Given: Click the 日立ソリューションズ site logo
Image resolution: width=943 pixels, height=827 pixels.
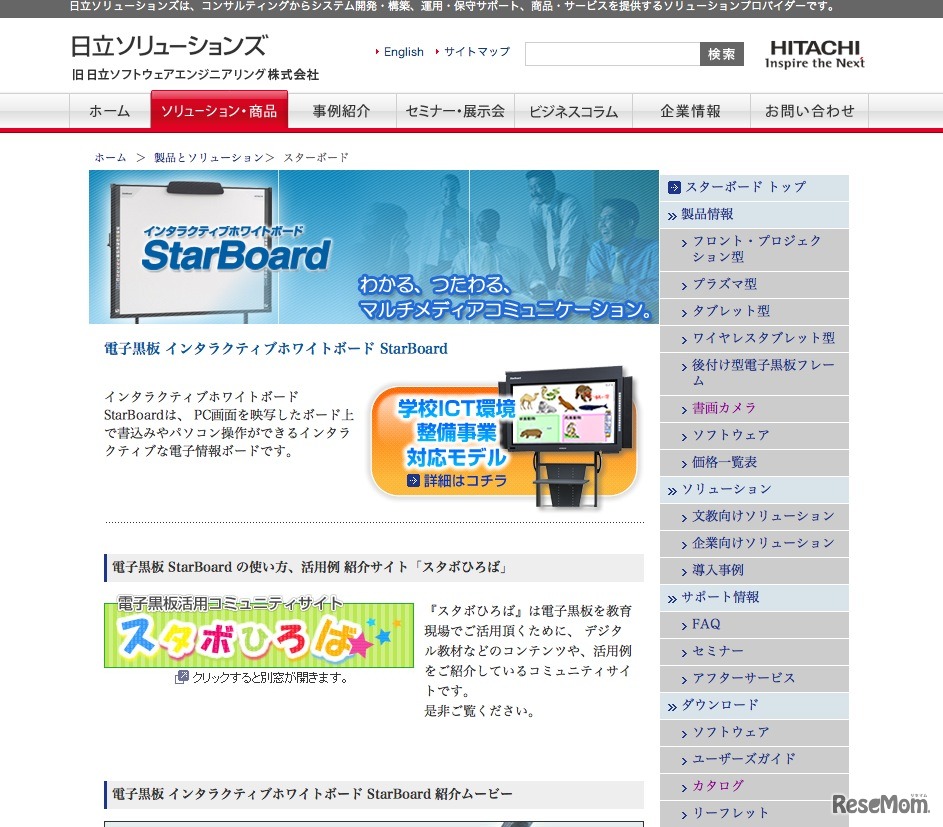Looking at the screenshot, I should click(x=165, y=46).
